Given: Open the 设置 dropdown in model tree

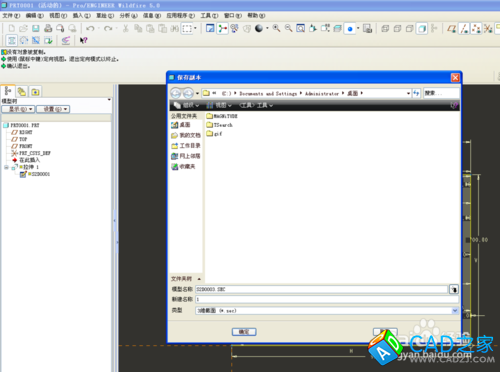Looking at the screenshot, I should tap(53, 109).
